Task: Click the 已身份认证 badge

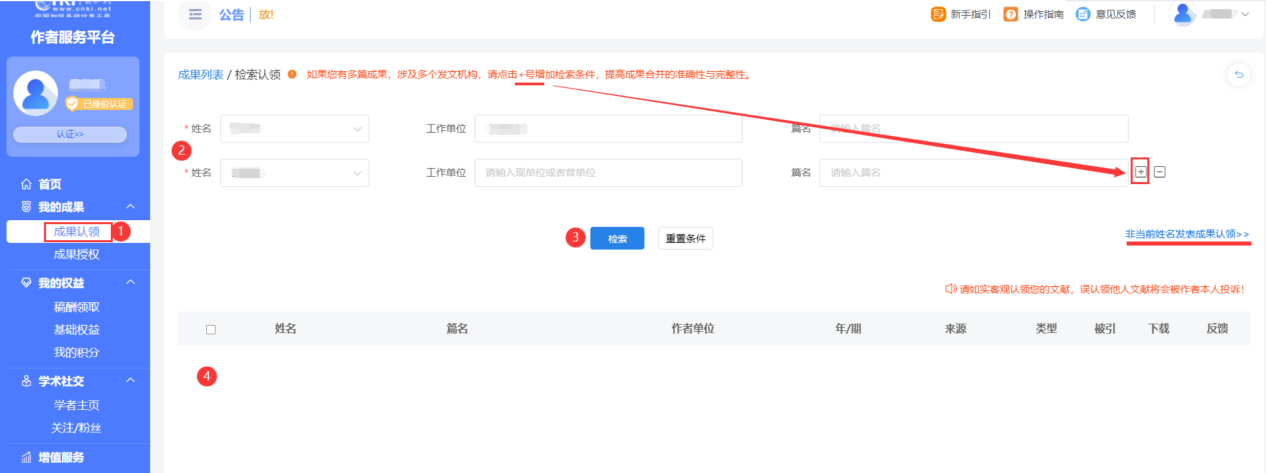Action: click(99, 104)
